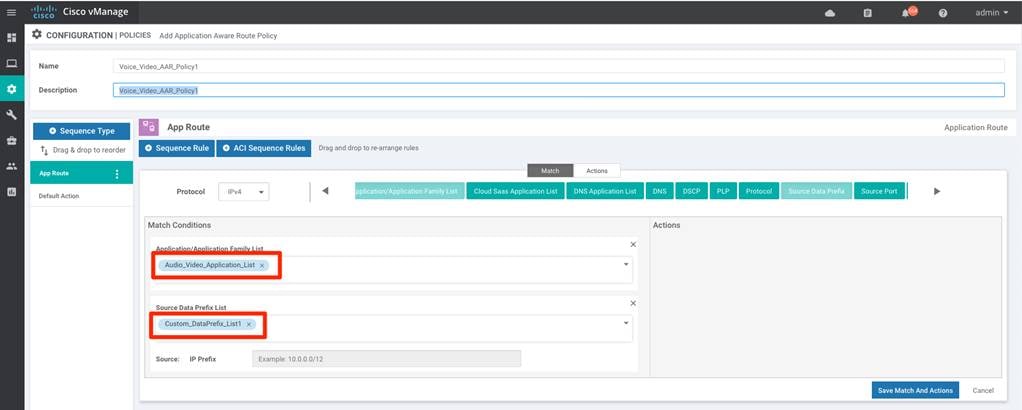Click the Cancel link
The height and width of the screenshot is (410, 1022).
click(983, 390)
